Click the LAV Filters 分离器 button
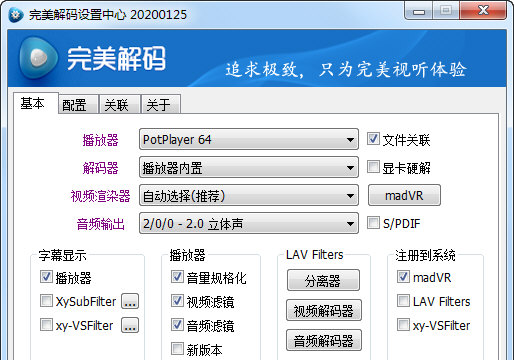Viewport: 516px width, 360px height. click(x=323, y=280)
